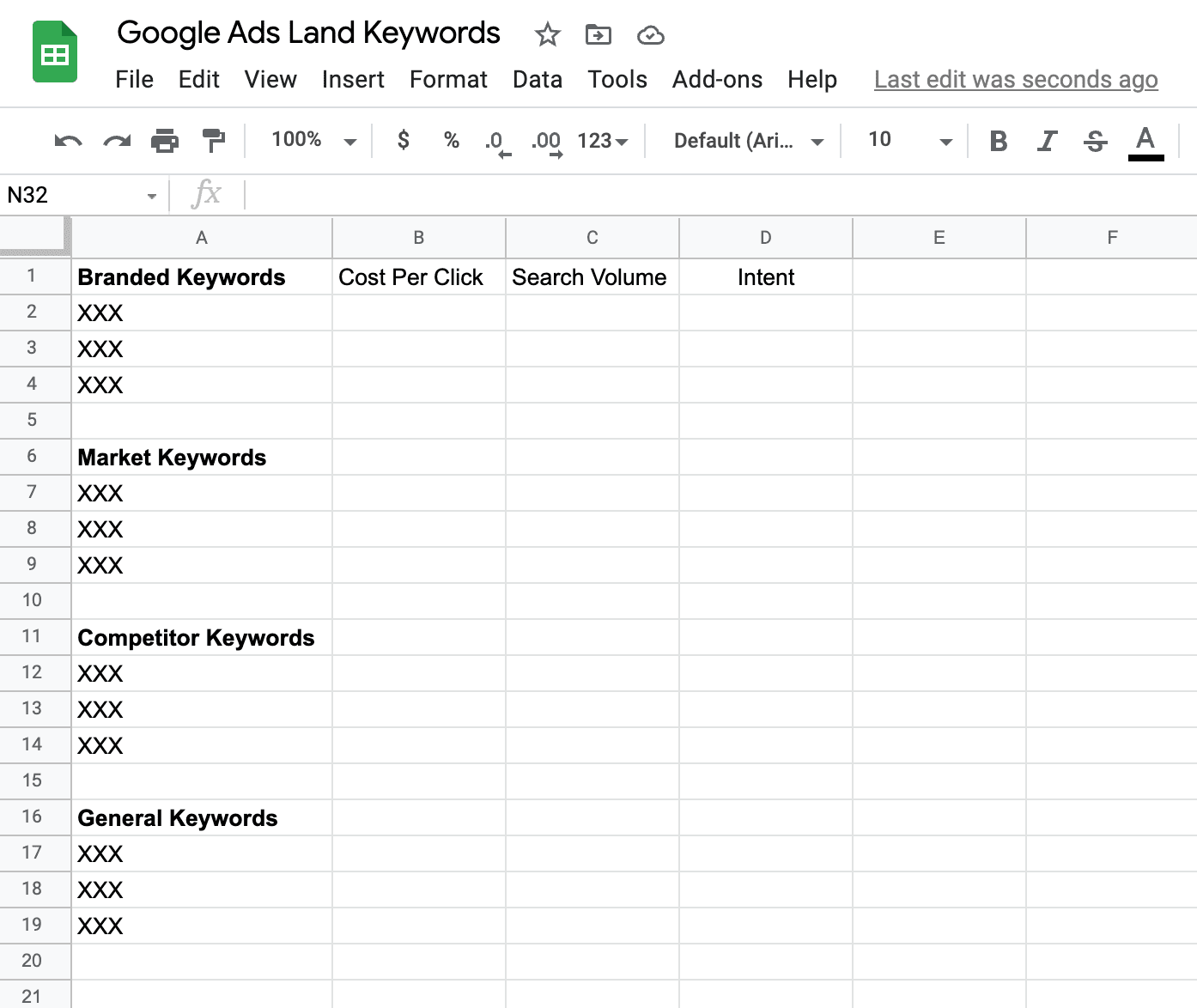The width and height of the screenshot is (1197, 1008).
Task: Select the Paint format roller icon
Action: tap(213, 141)
